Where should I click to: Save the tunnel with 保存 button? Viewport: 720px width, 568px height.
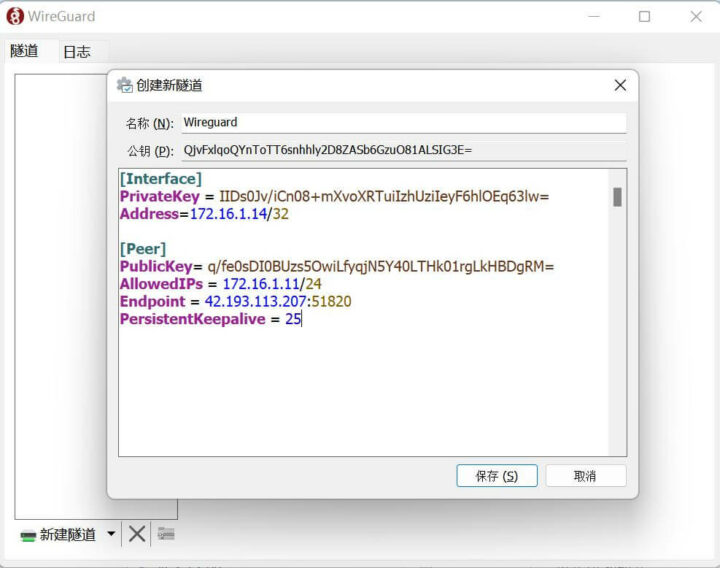tap(496, 476)
